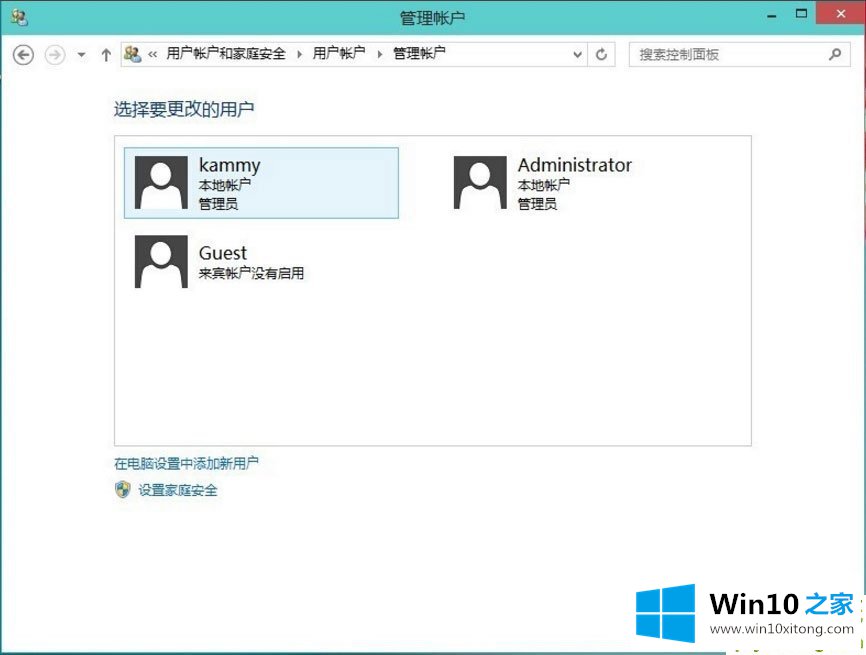Open the Guest account entry
This screenshot has height=655, width=866.
261,262
